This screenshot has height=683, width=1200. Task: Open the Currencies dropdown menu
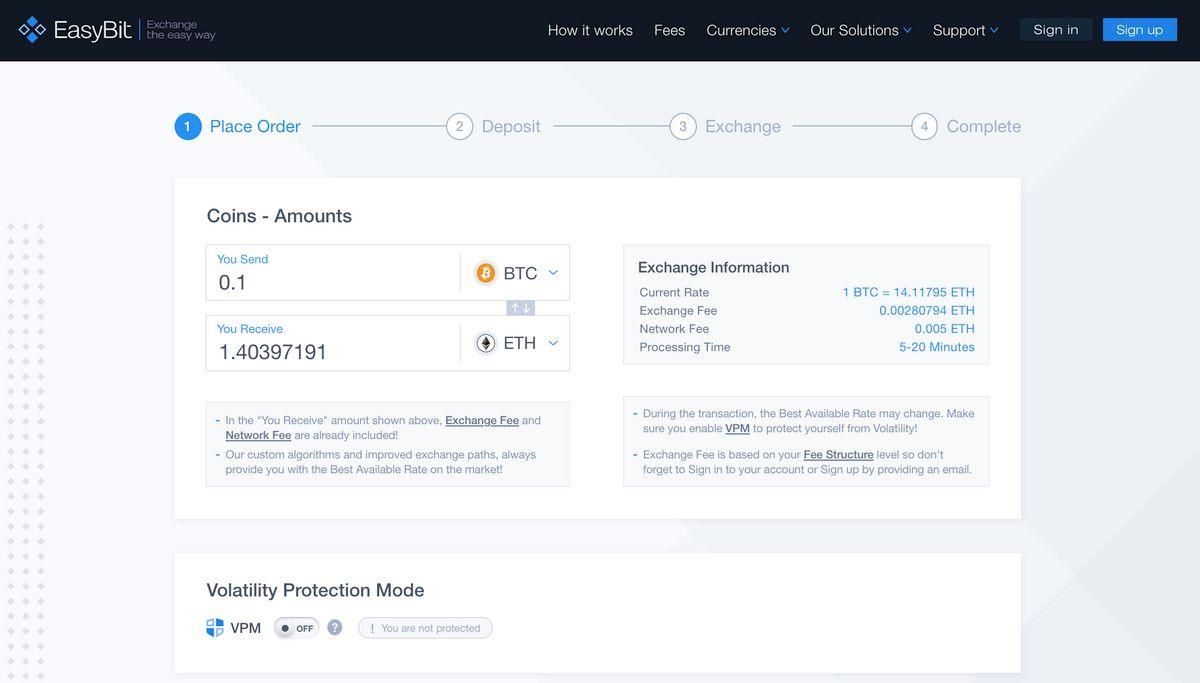point(748,30)
